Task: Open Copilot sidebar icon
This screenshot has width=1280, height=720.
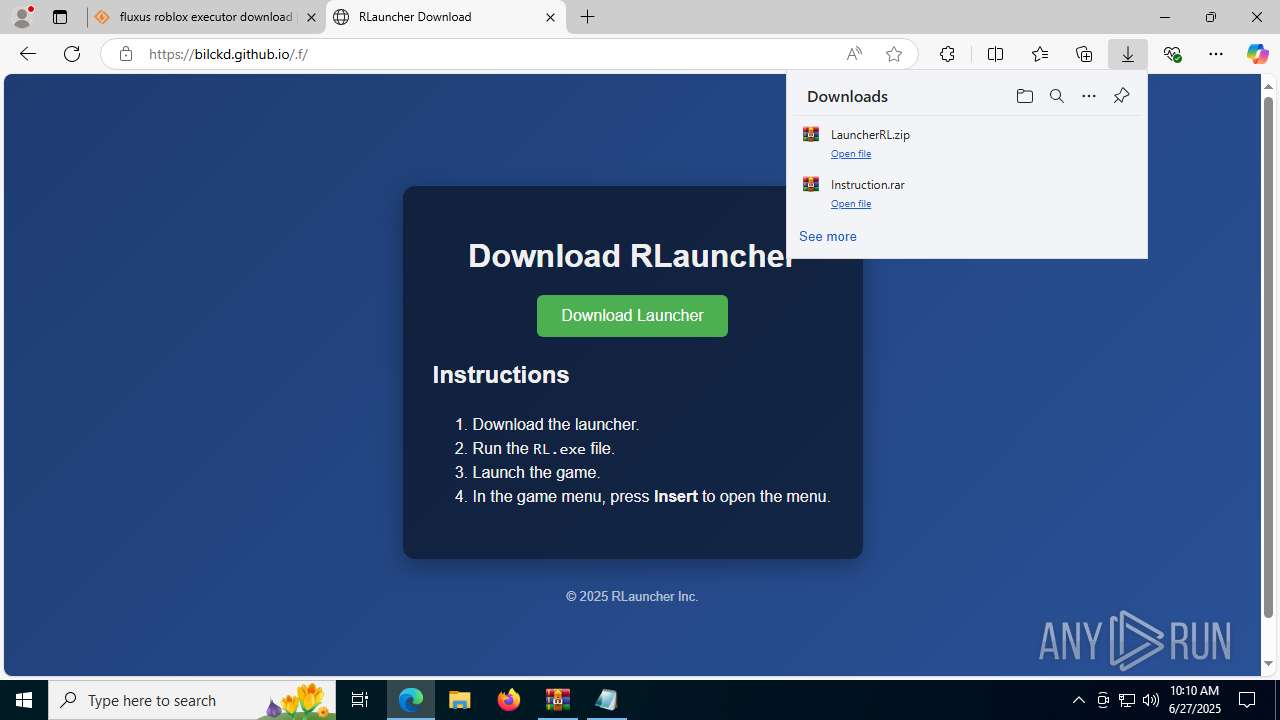Action: [1257, 54]
